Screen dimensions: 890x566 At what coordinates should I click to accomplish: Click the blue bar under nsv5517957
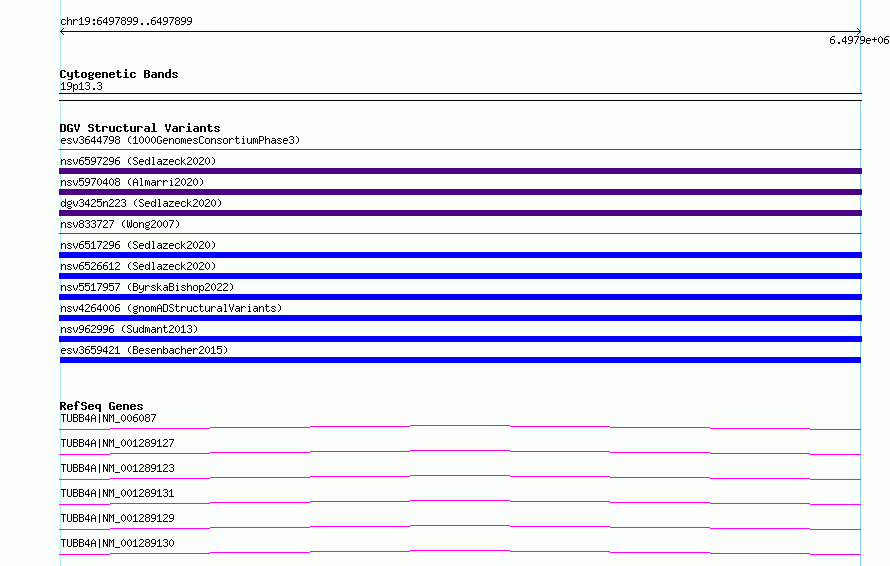click(460, 297)
